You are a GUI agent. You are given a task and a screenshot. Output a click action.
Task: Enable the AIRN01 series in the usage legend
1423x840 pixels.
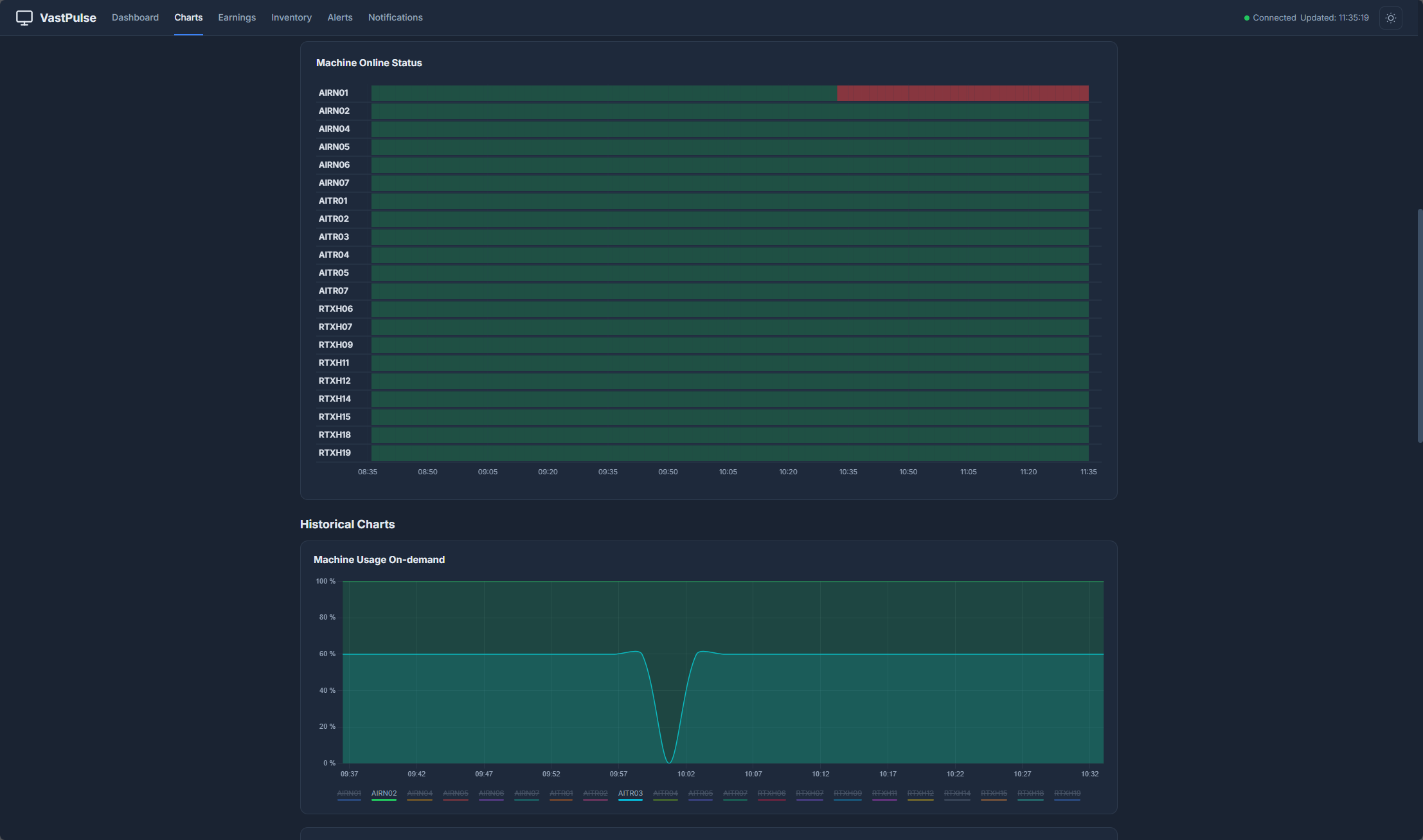349,793
